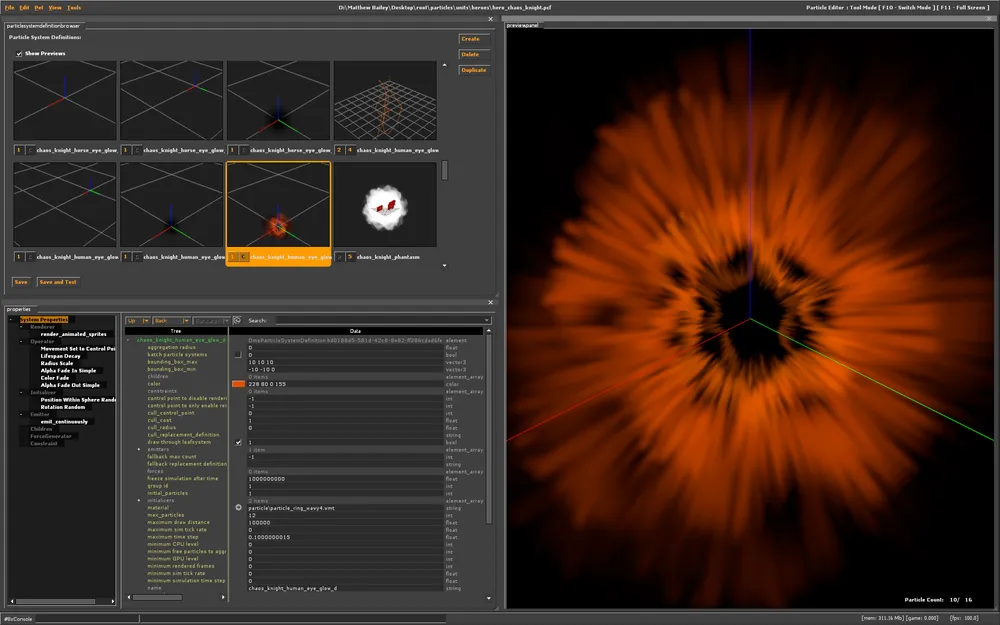Open the File menu
The image size is (1000, 625).
9,7
